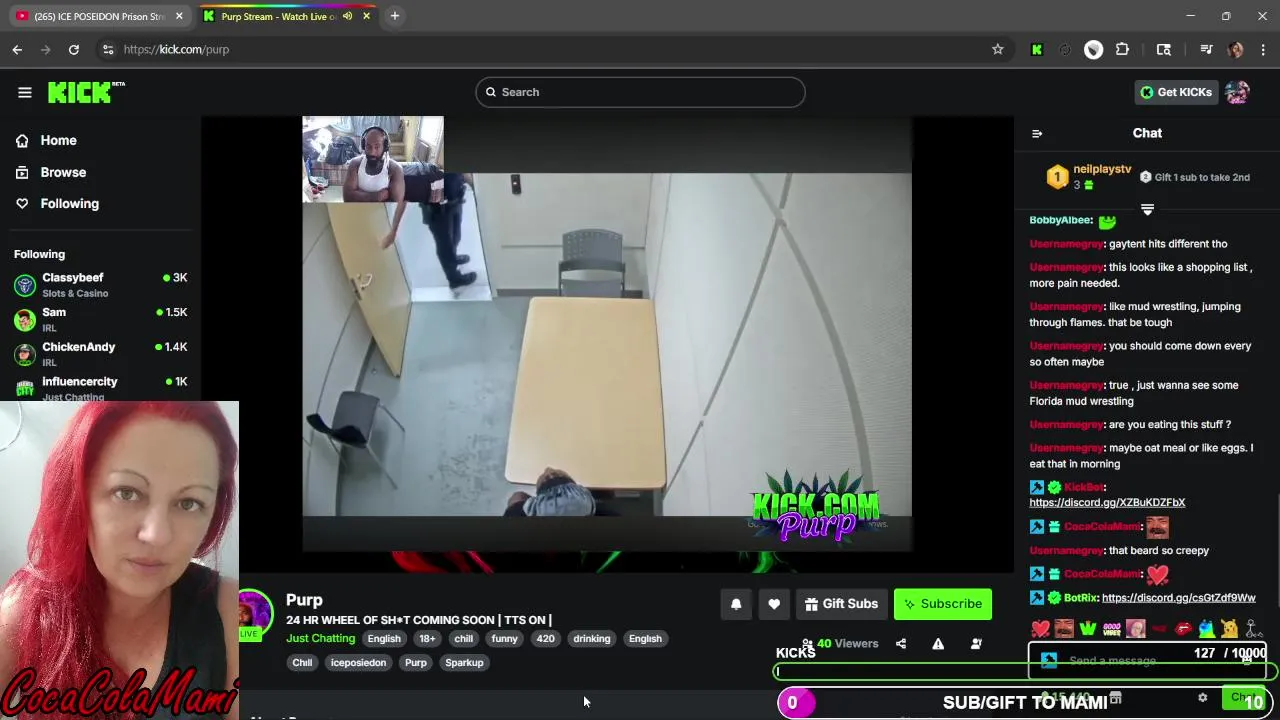This screenshot has height=720, width=1280.
Task: Open the Kick browser extension icon
Action: tap(1037, 49)
